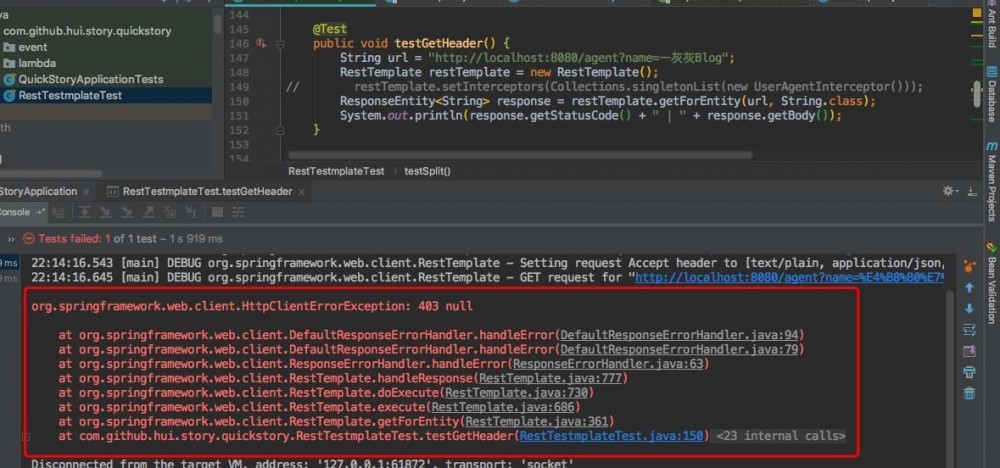
Task: Click the Bean Validation tool window icon
Action: point(992,247)
